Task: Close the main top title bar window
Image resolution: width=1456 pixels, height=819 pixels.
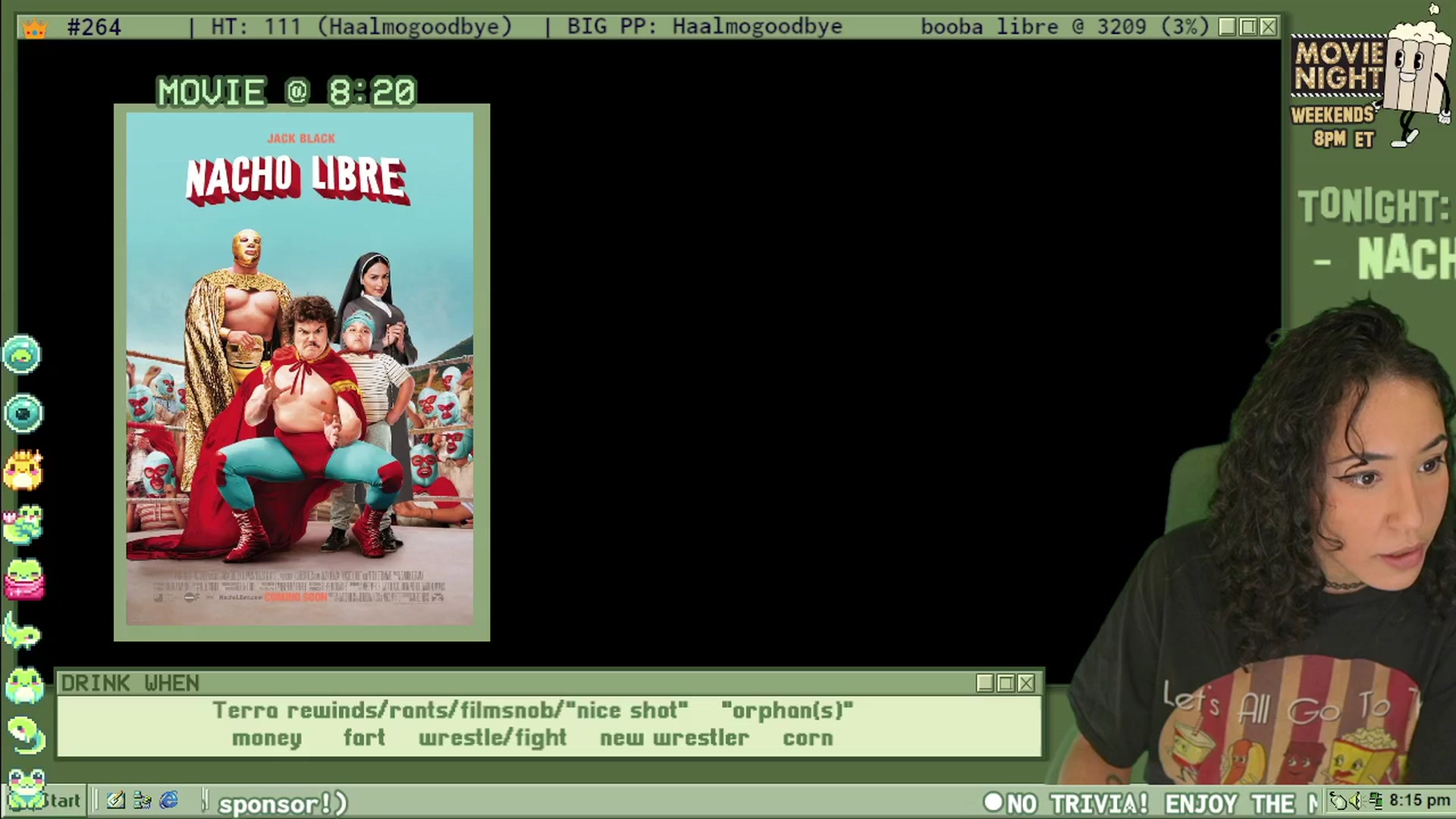Action: [x=1268, y=27]
